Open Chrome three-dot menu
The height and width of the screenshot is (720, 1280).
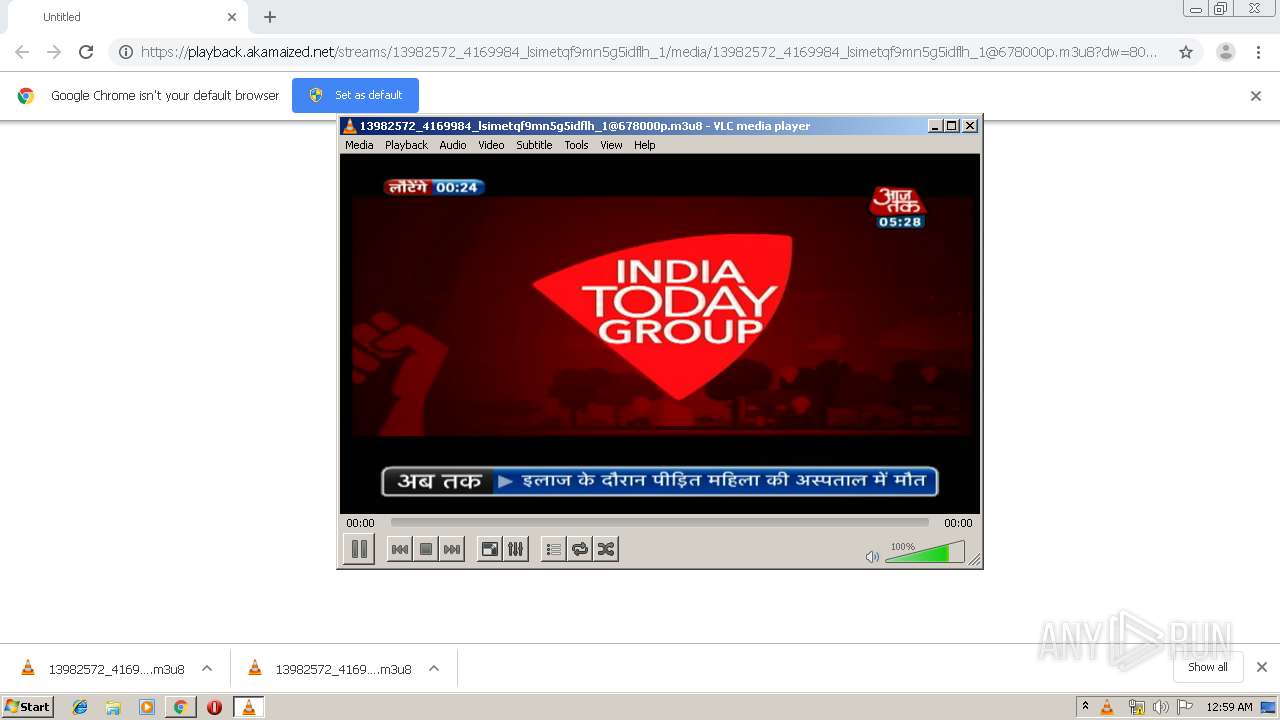pyautogui.click(x=1258, y=52)
